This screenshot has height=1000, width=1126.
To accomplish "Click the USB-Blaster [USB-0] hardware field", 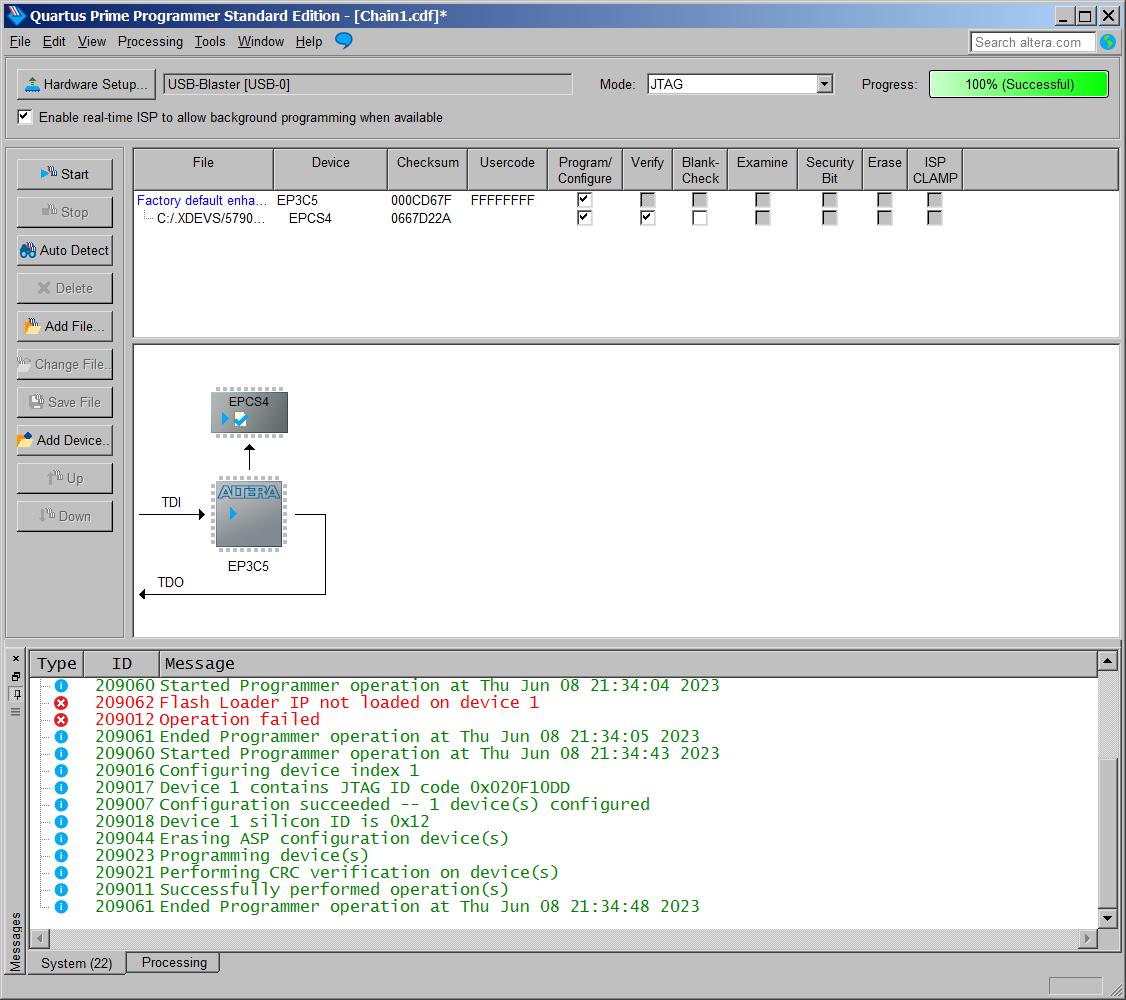I will point(368,85).
